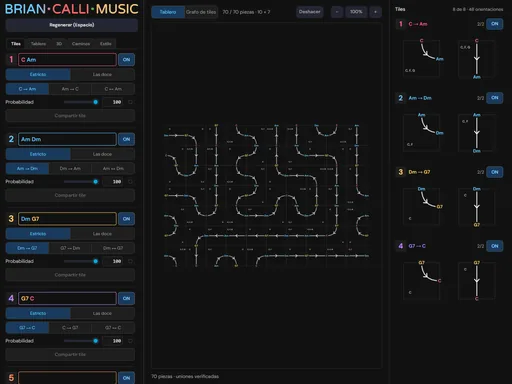Click Compartir tile under tile 3
512x384 pixels.
point(70,275)
